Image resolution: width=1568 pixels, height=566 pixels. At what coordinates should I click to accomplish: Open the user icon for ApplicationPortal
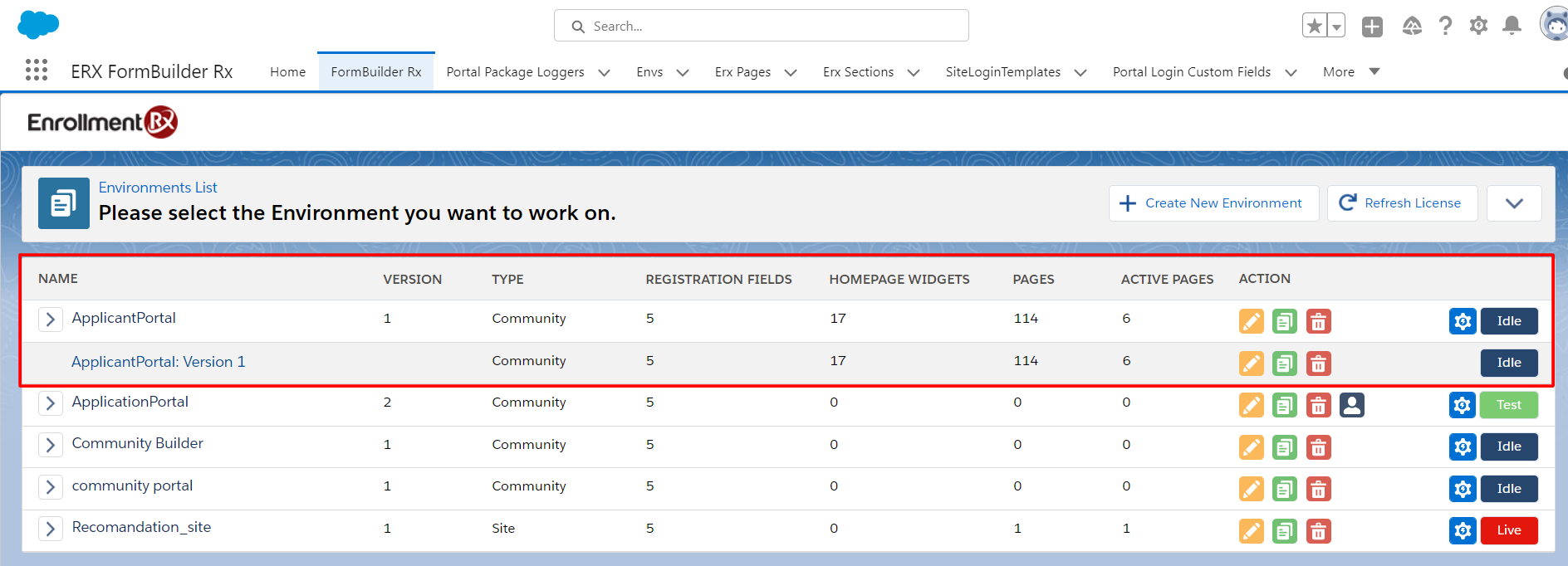point(1351,405)
